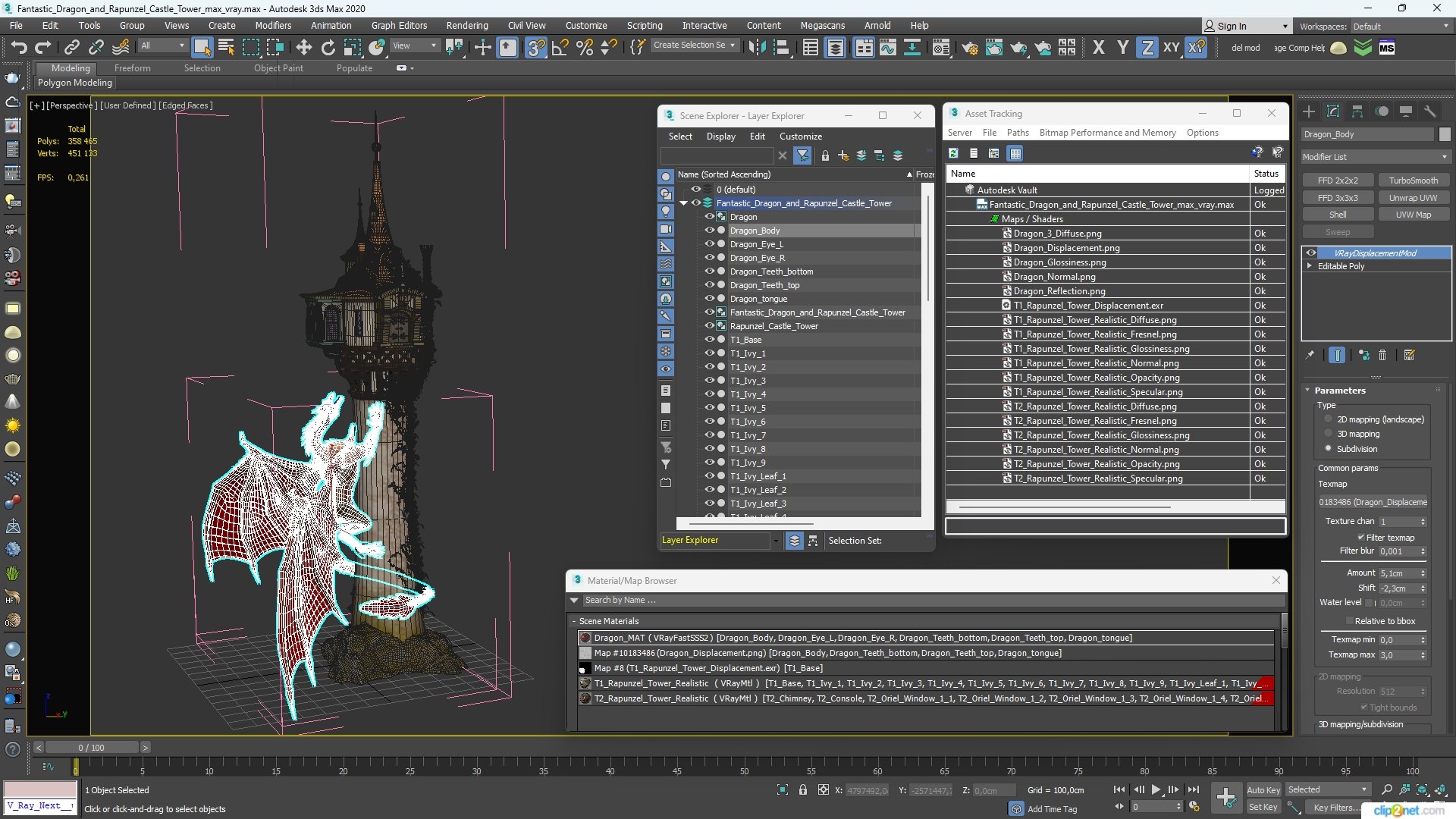
Task: Open the Graph Editors menu
Action: click(399, 25)
